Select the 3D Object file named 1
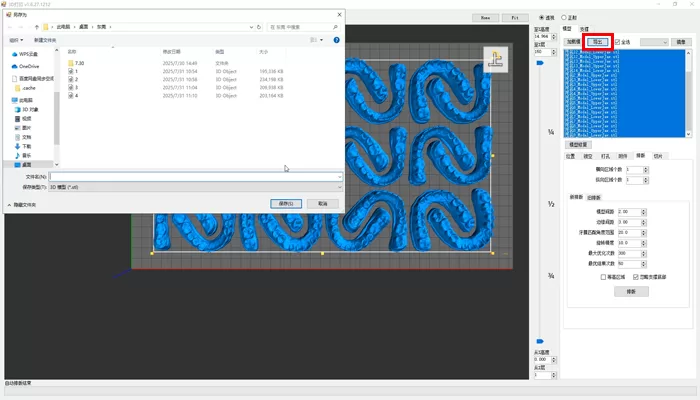The height and width of the screenshot is (400, 700). click(x=76, y=71)
